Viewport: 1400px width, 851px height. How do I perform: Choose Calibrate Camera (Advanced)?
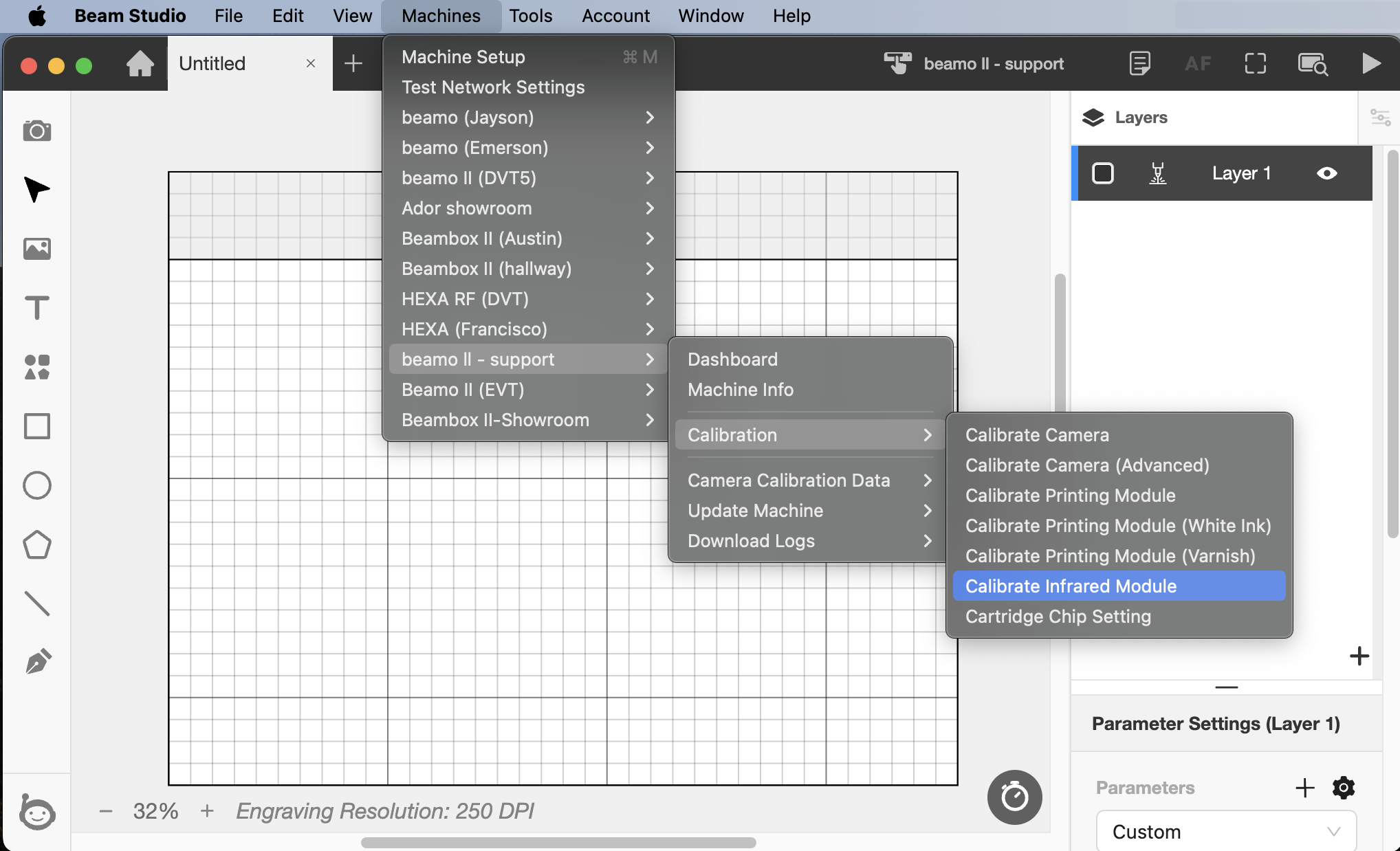tap(1119, 465)
